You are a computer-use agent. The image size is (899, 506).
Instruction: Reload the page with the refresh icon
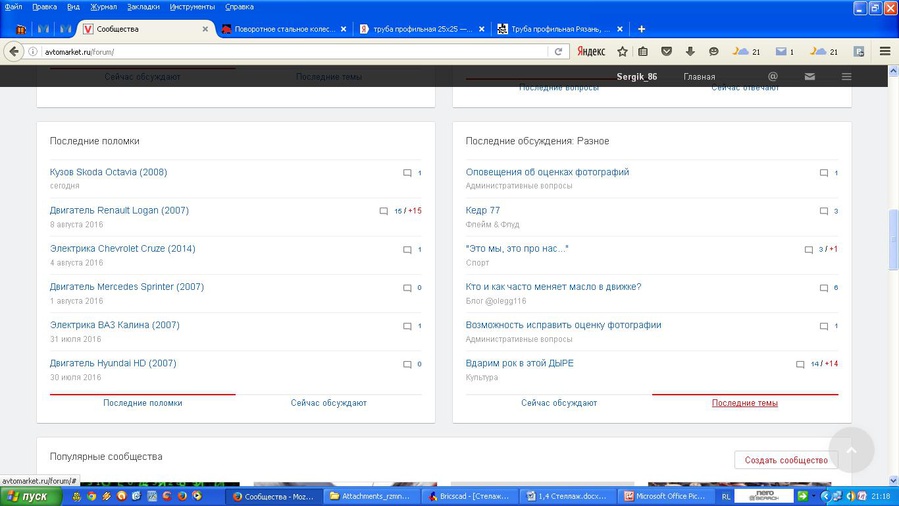[558, 52]
